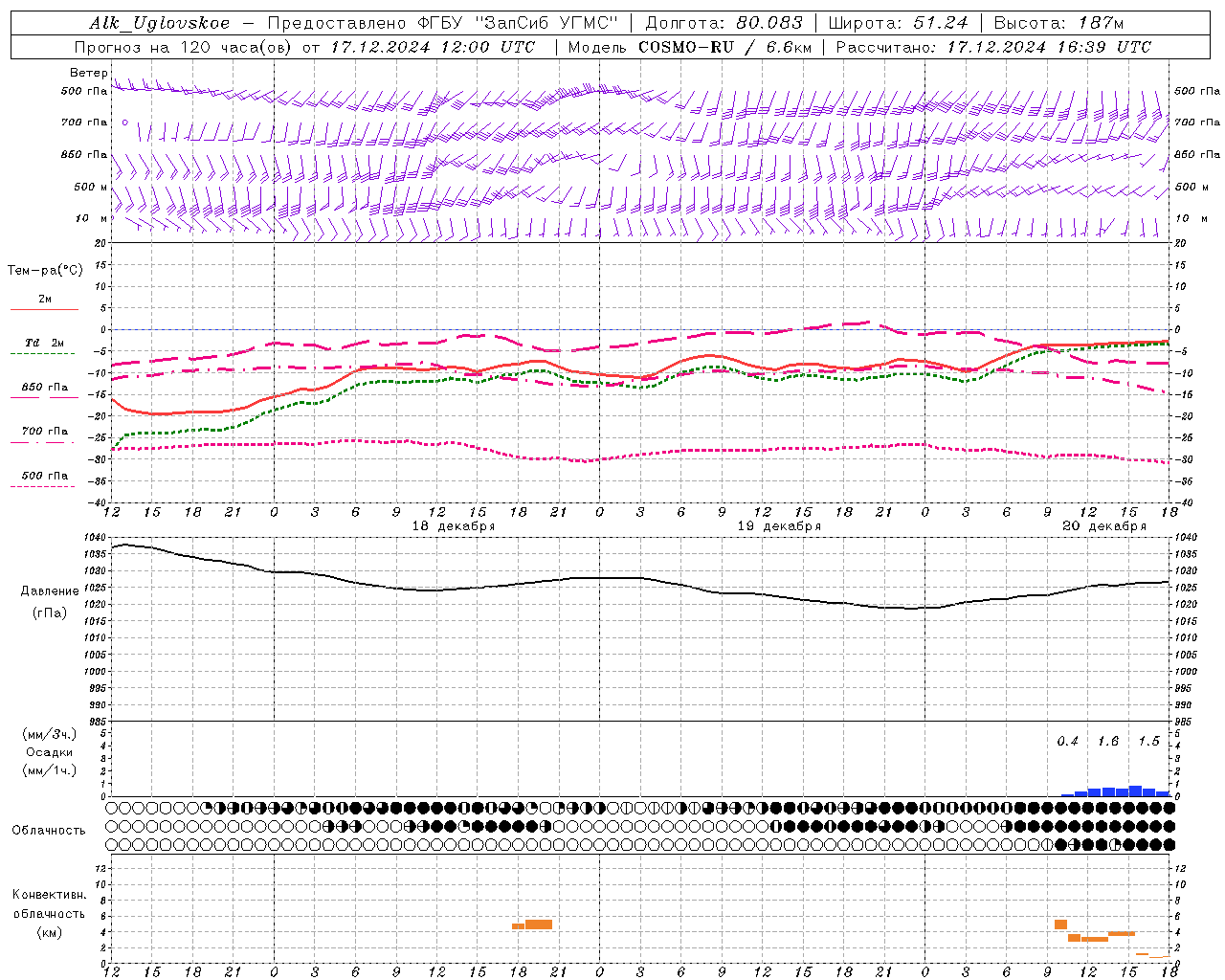Click the 19 декабря date label
Screen dimensions: 1225x980
click(779, 526)
